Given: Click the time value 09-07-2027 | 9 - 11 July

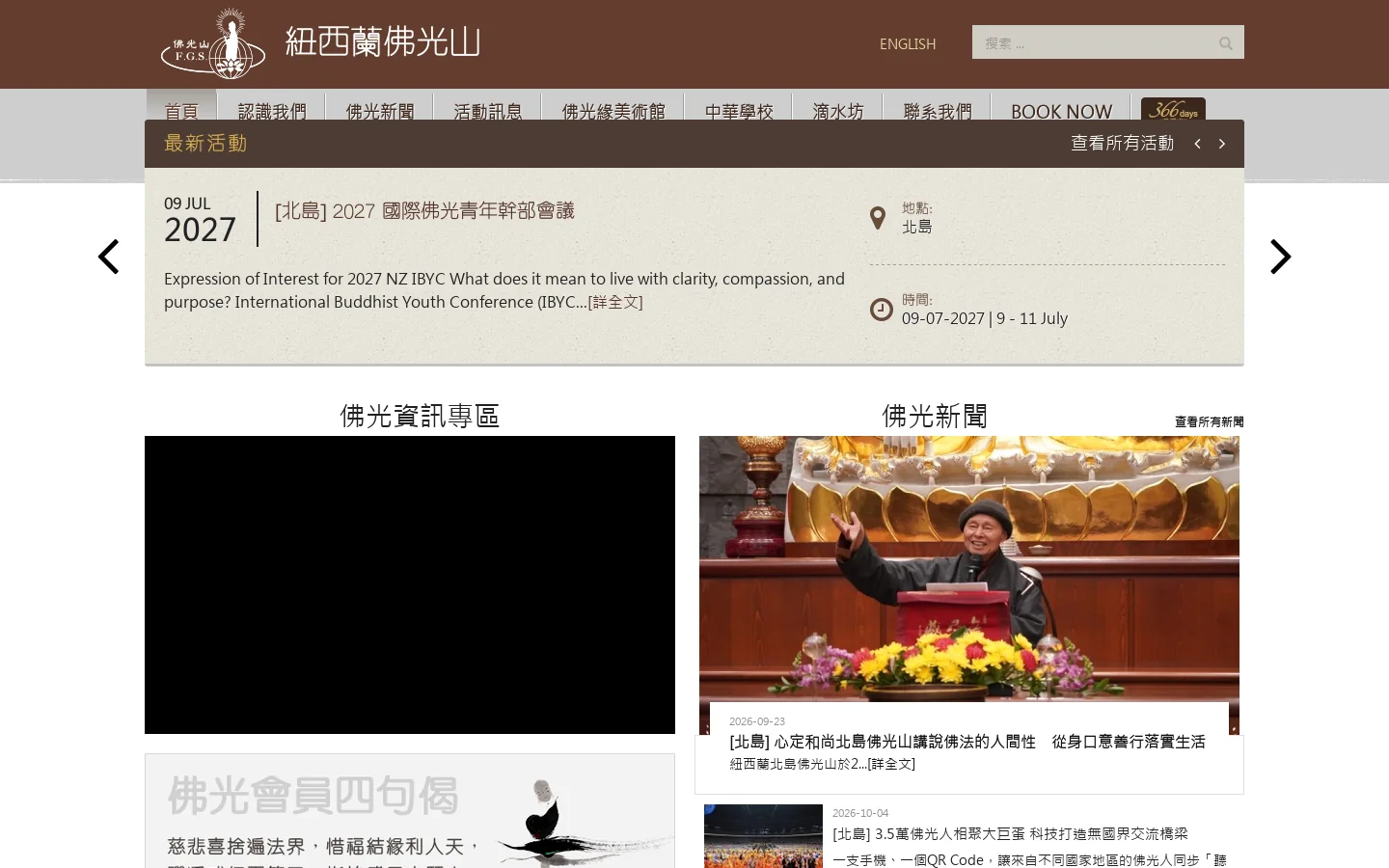Looking at the screenshot, I should point(985,318).
